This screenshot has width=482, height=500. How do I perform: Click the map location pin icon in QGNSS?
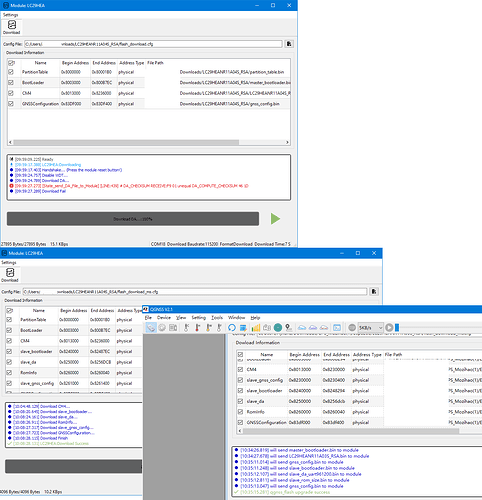289,328
